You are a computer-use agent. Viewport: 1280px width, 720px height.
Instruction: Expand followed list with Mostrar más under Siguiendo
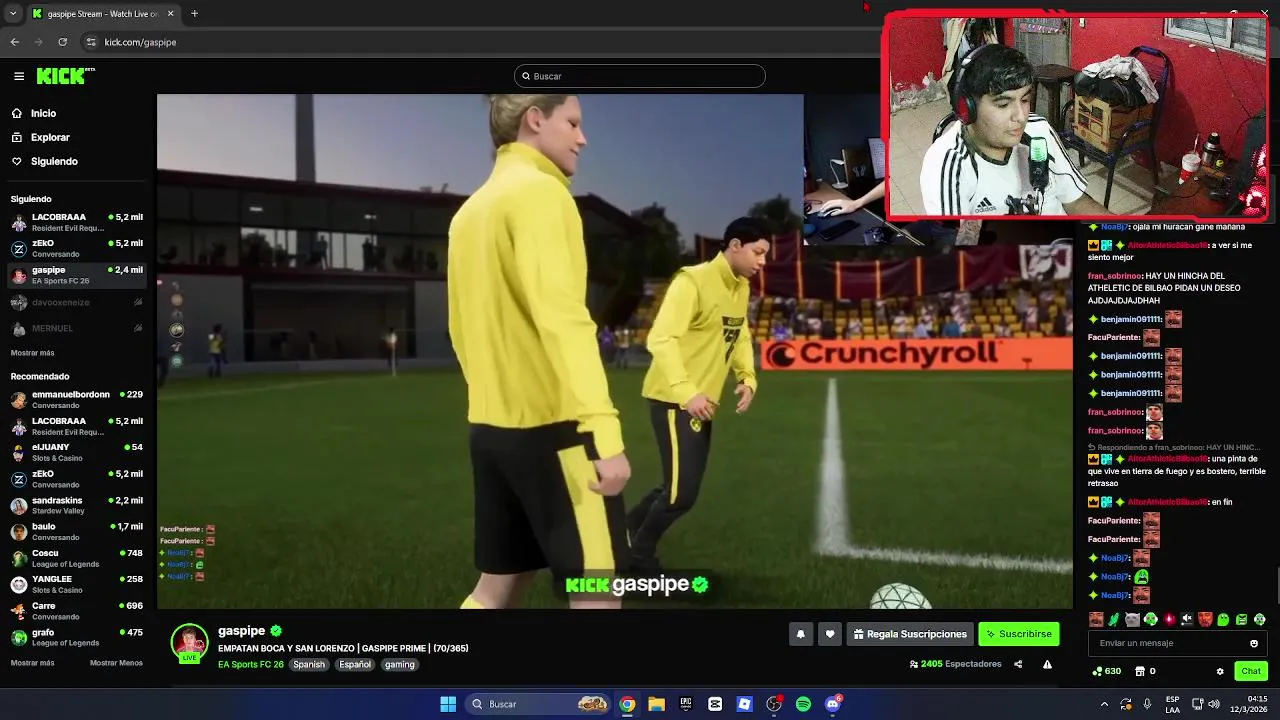point(33,353)
